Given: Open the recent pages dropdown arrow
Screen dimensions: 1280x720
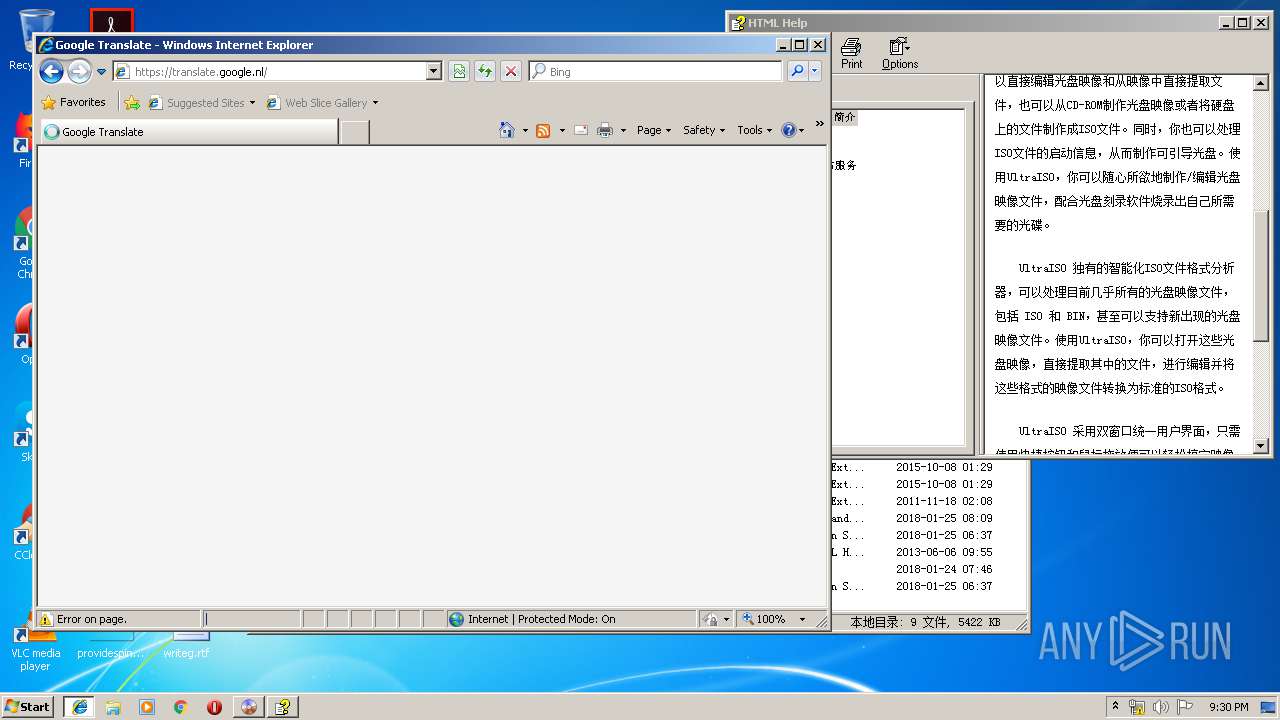Looking at the screenshot, I should pyautogui.click(x=101, y=72).
